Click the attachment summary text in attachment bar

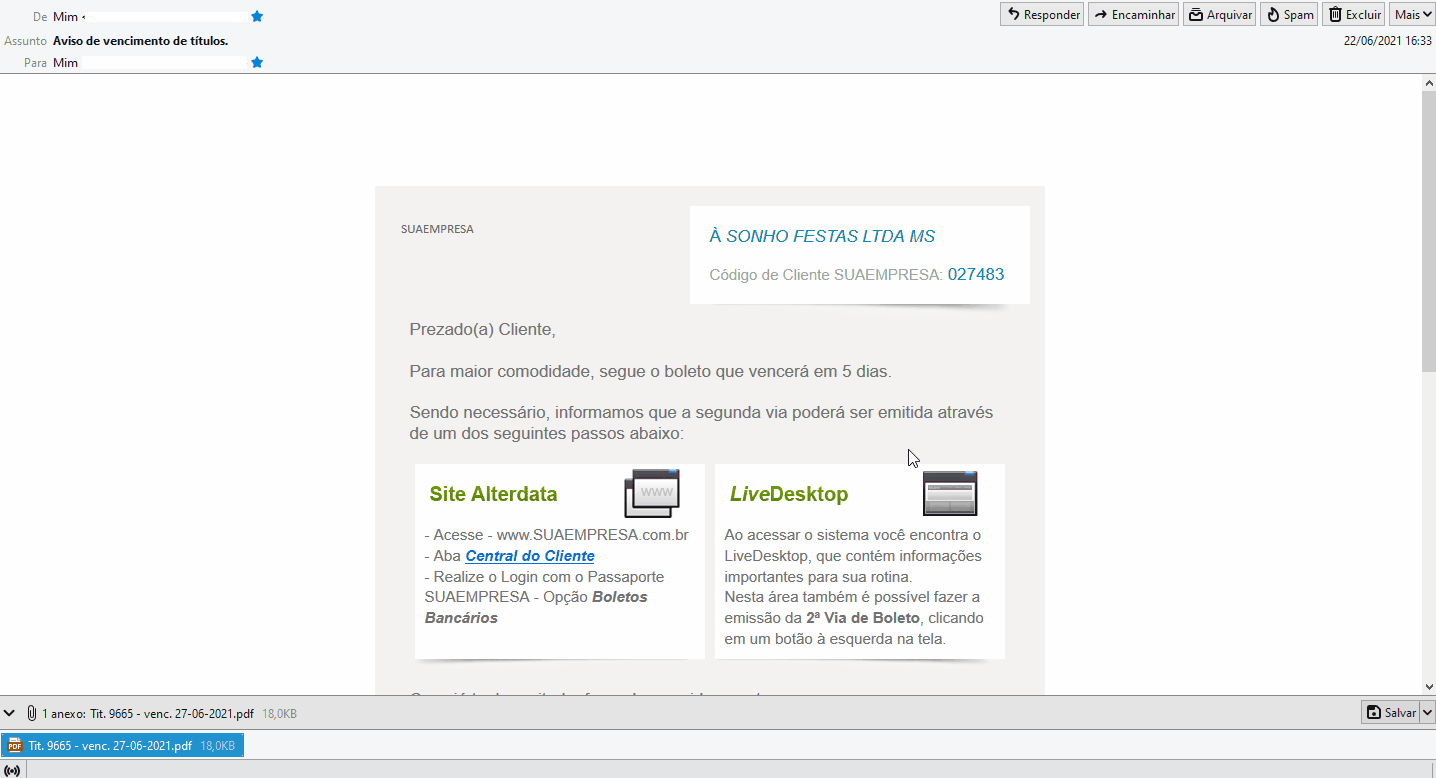(148, 714)
